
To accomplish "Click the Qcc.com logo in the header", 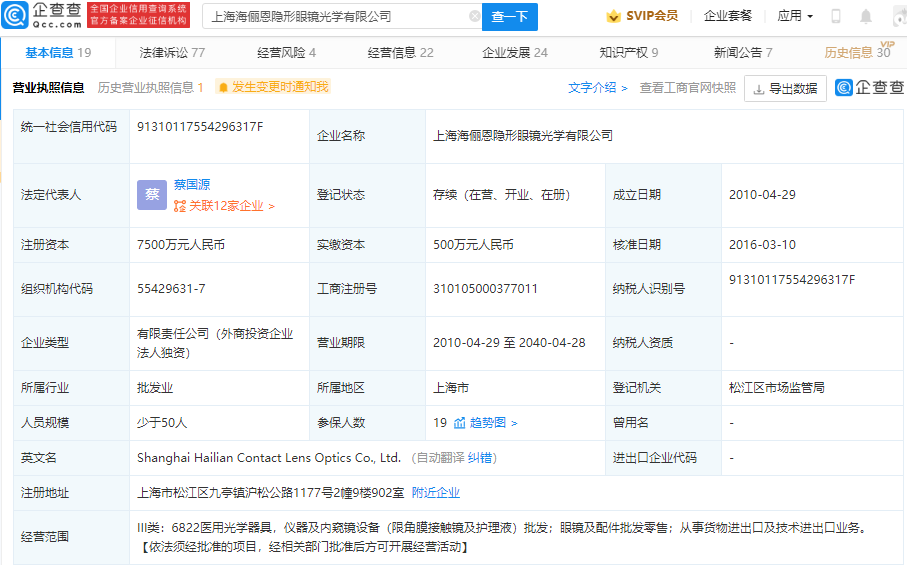I will [42, 15].
